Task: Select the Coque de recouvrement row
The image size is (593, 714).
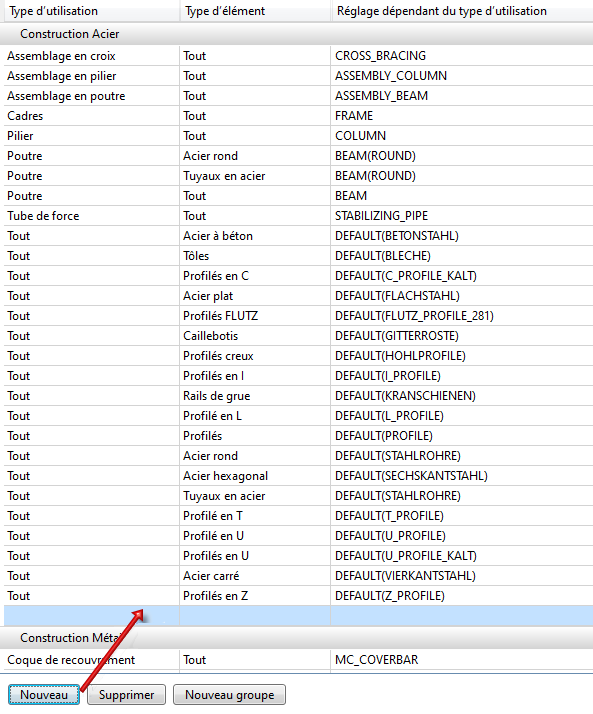Action: tap(298, 660)
